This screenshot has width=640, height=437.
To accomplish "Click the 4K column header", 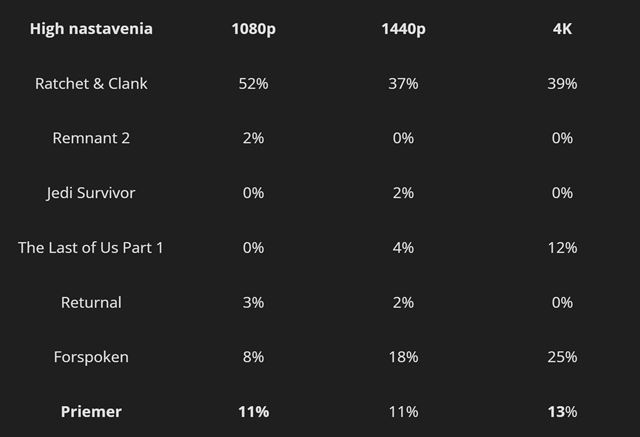I will coord(562,29).
